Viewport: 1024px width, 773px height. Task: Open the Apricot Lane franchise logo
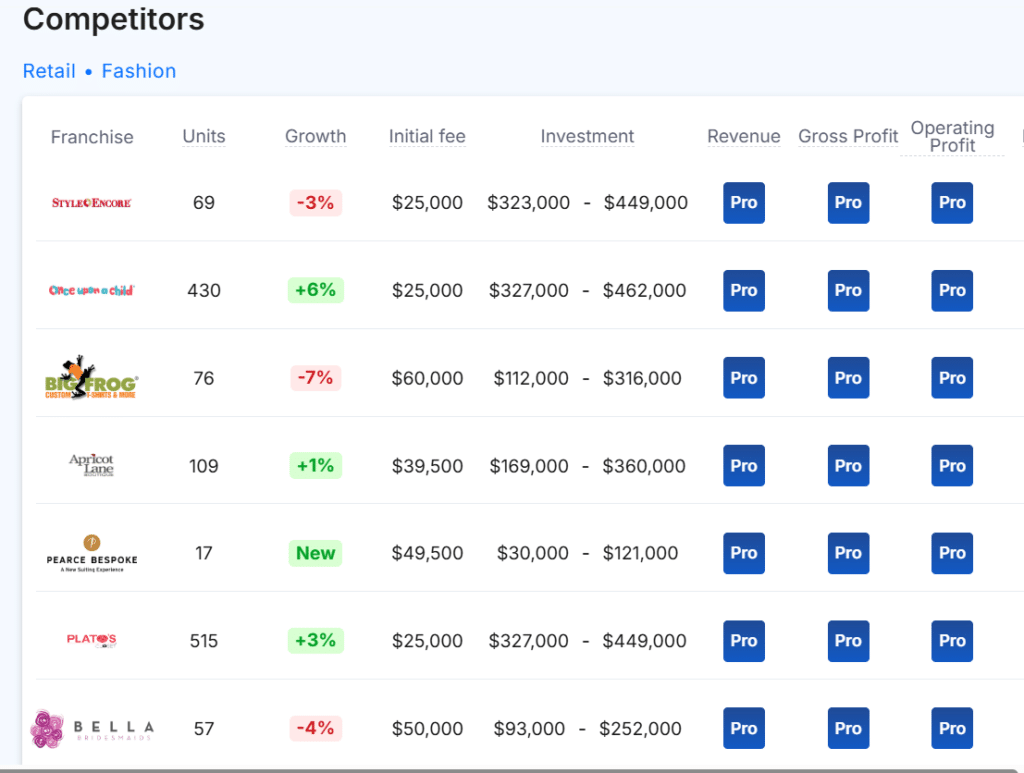[91, 465]
